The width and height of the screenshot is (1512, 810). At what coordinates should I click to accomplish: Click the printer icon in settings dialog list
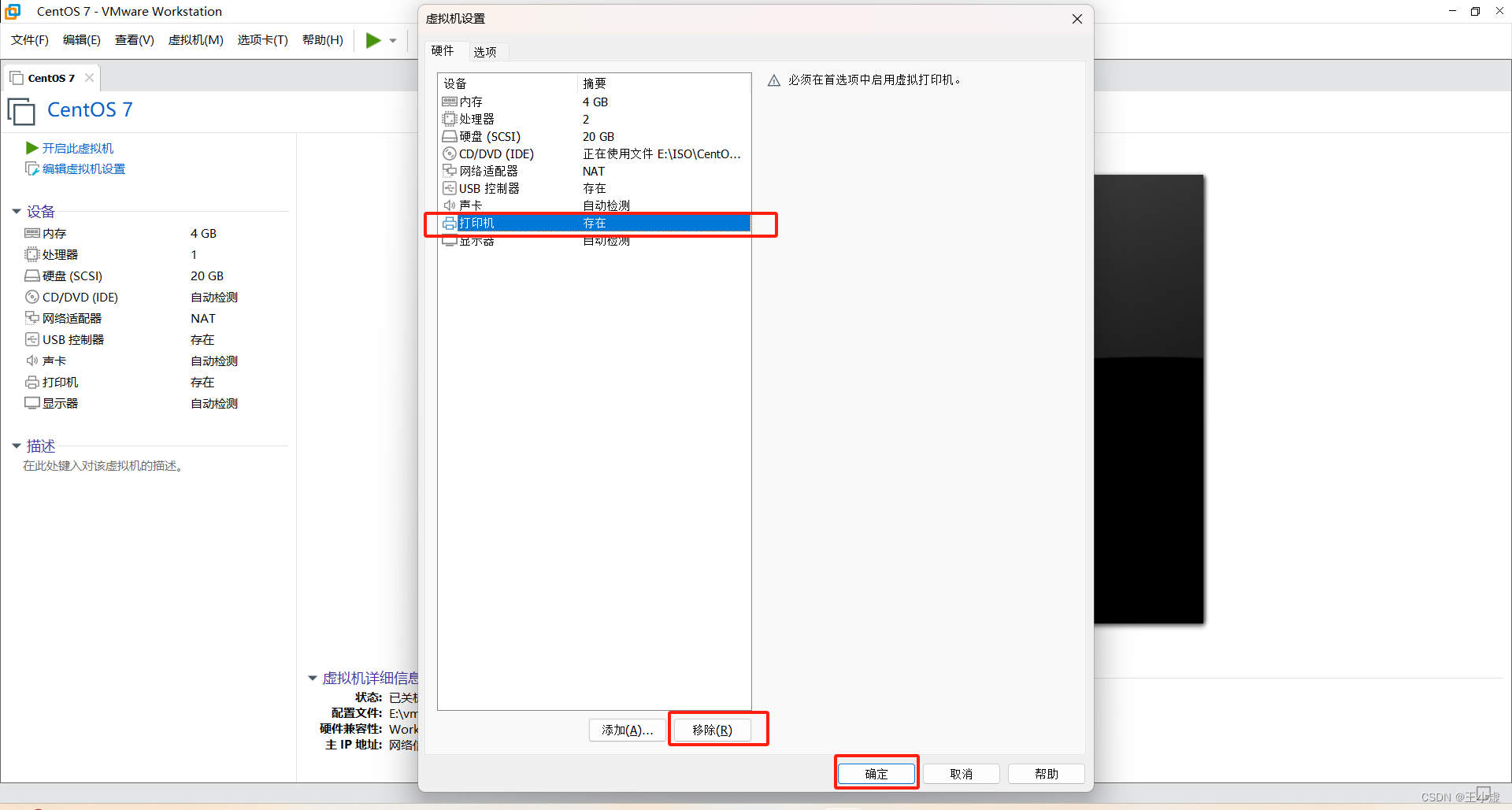point(450,224)
